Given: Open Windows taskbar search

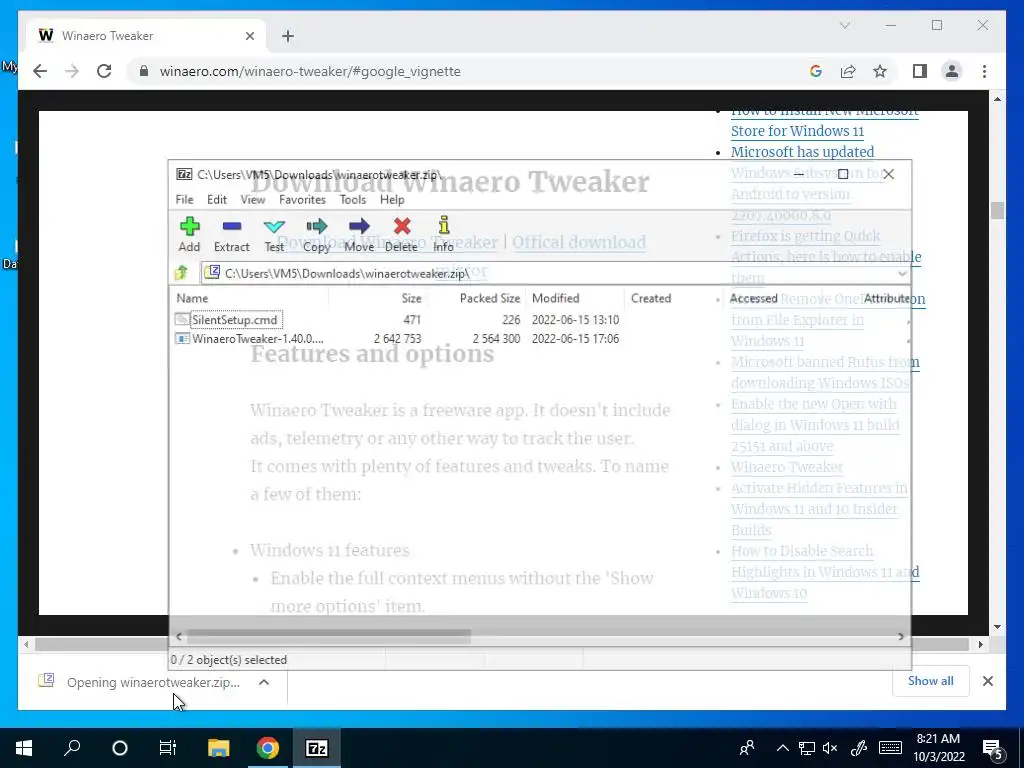Looking at the screenshot, I should [72, 748].
